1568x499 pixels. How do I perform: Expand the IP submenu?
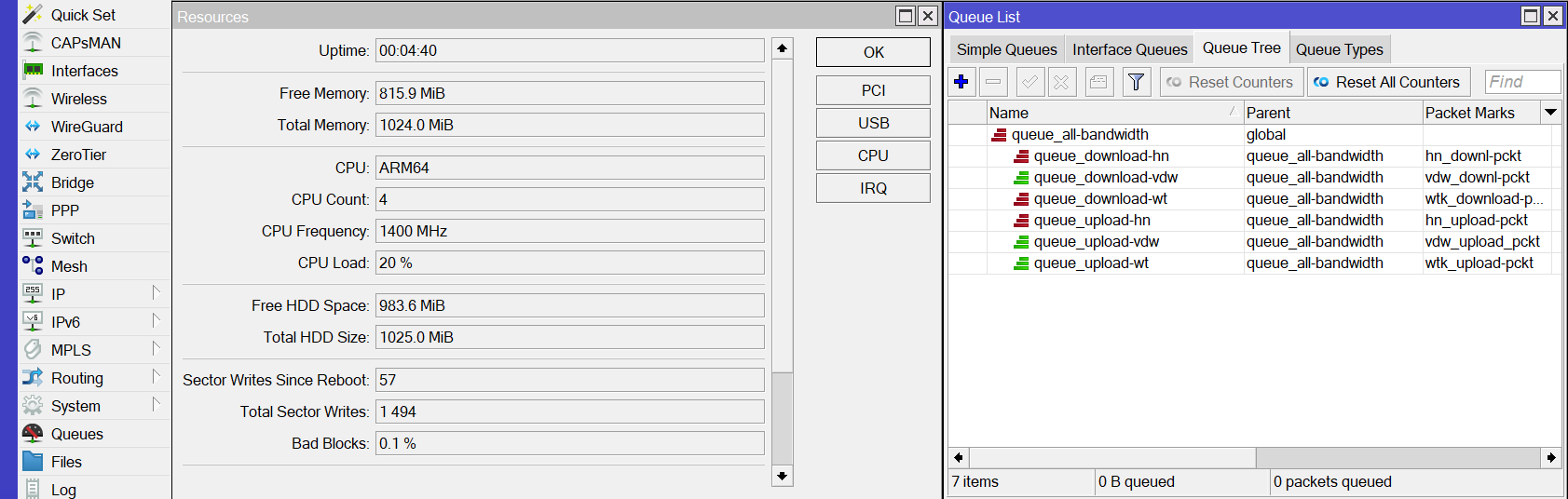[x=156, y=293]
